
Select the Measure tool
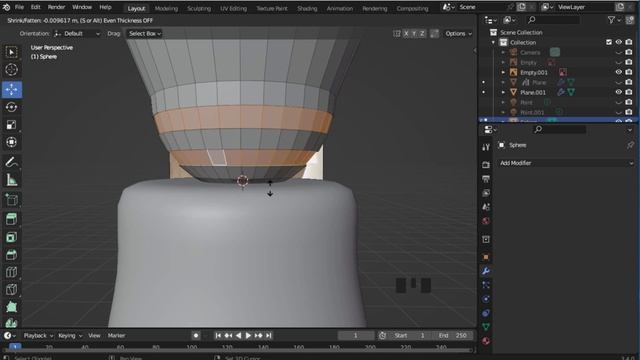(11, 180)
